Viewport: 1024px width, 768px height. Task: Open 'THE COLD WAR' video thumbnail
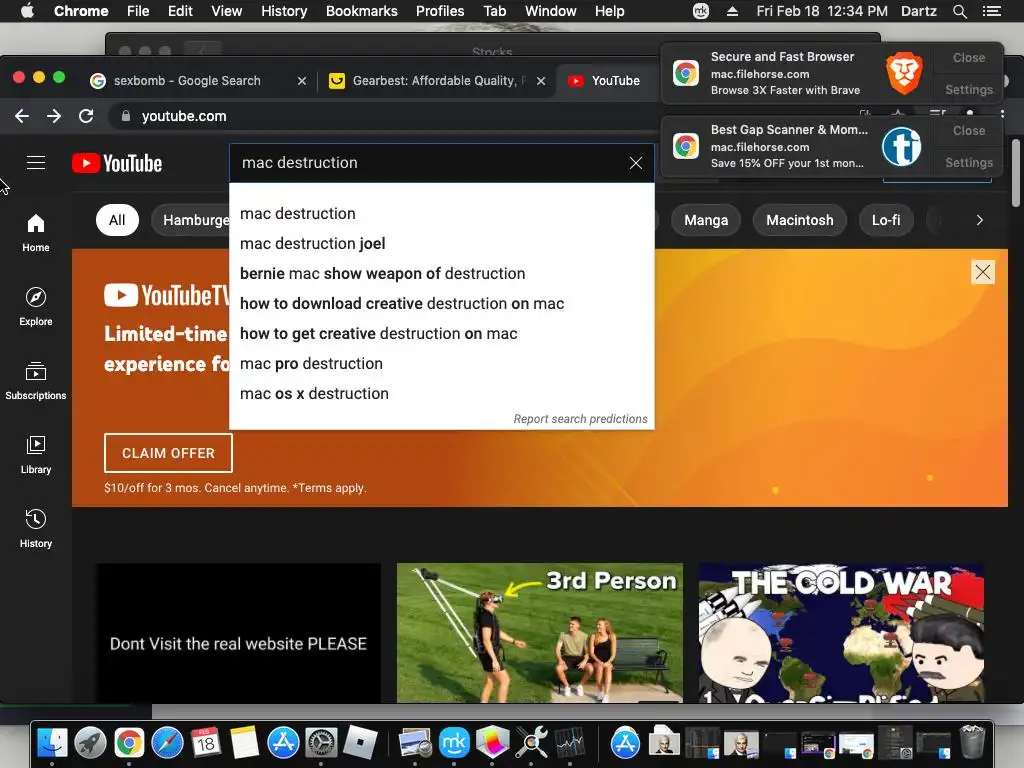coord(841,633)
